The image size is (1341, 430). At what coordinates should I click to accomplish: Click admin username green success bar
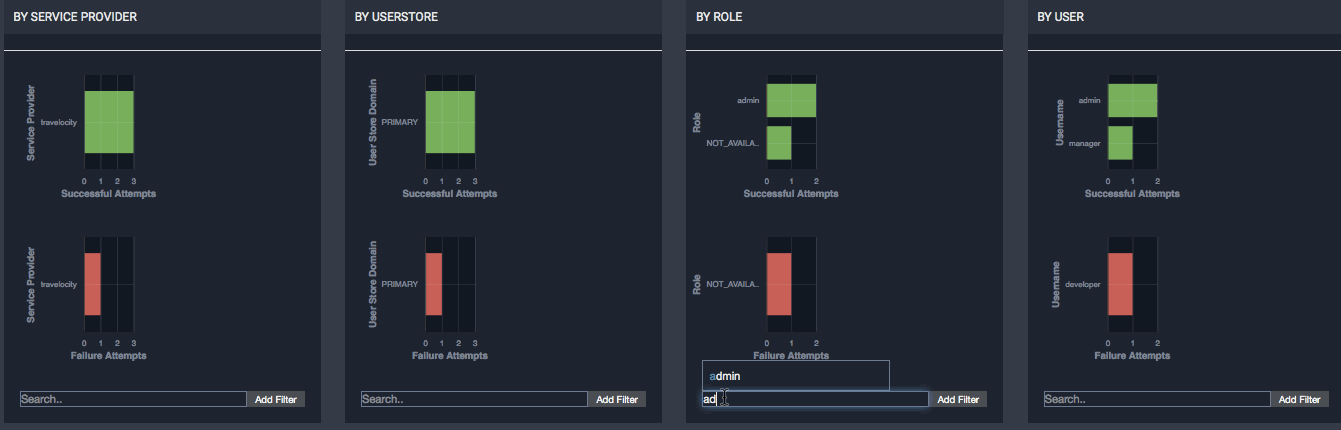coord(1132,100)
